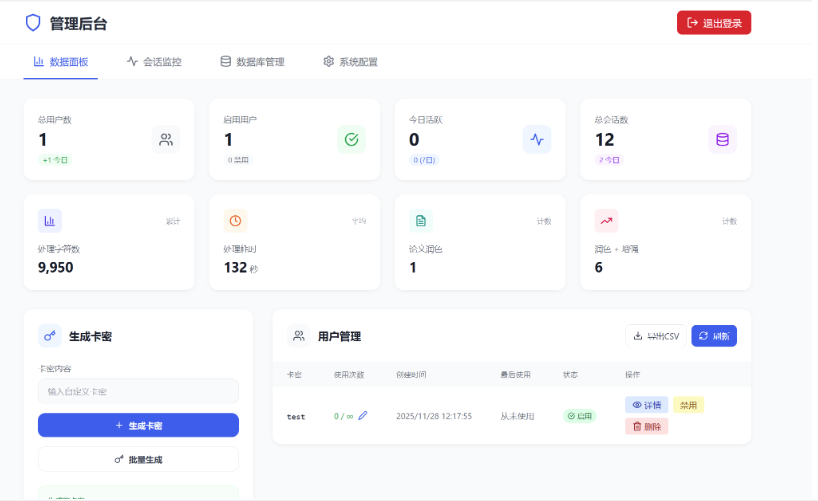818x501 pixels.
Task: Go to the 系统配置 tab
Action: click(350, 62)
